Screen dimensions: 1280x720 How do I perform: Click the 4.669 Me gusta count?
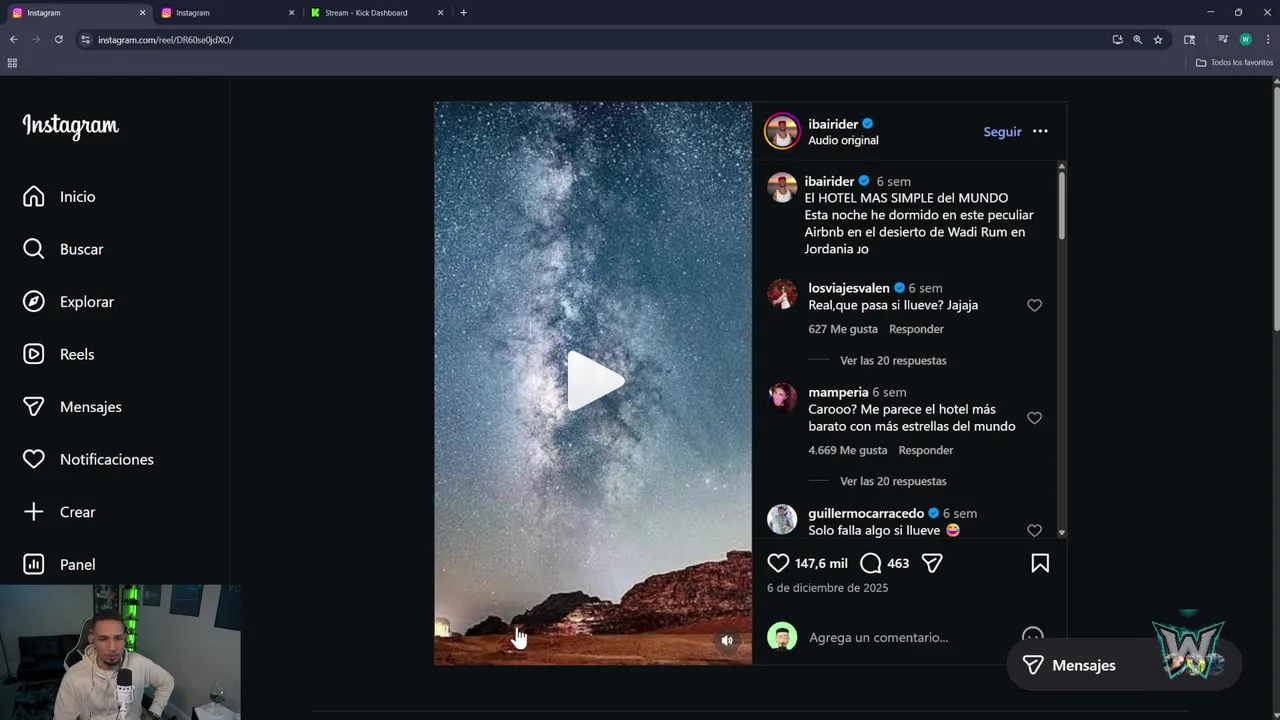click(x=847, y=450)
